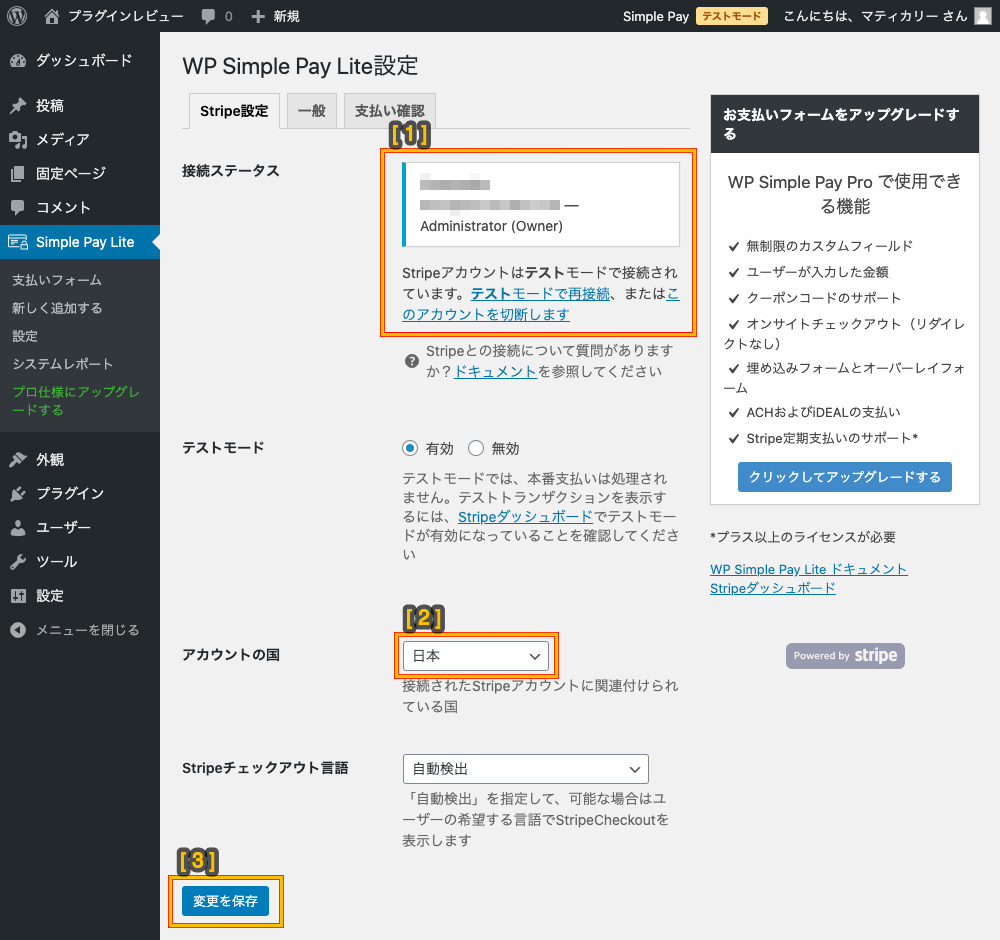Switch to the 支払い確認 tab
Screen dimensions: 1000x940
[390, 111]
